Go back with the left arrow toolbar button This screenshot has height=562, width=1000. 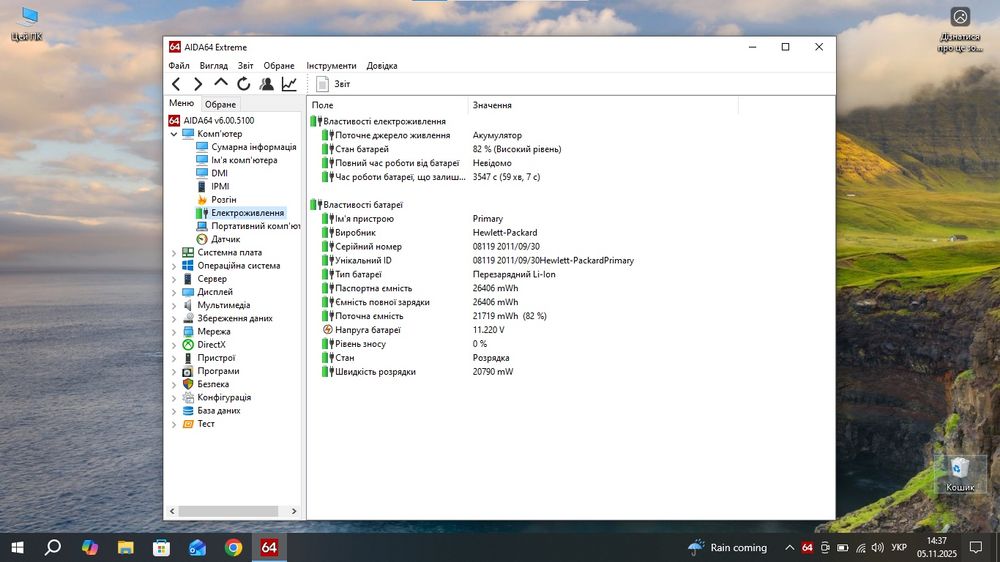[x=176, y=84]
